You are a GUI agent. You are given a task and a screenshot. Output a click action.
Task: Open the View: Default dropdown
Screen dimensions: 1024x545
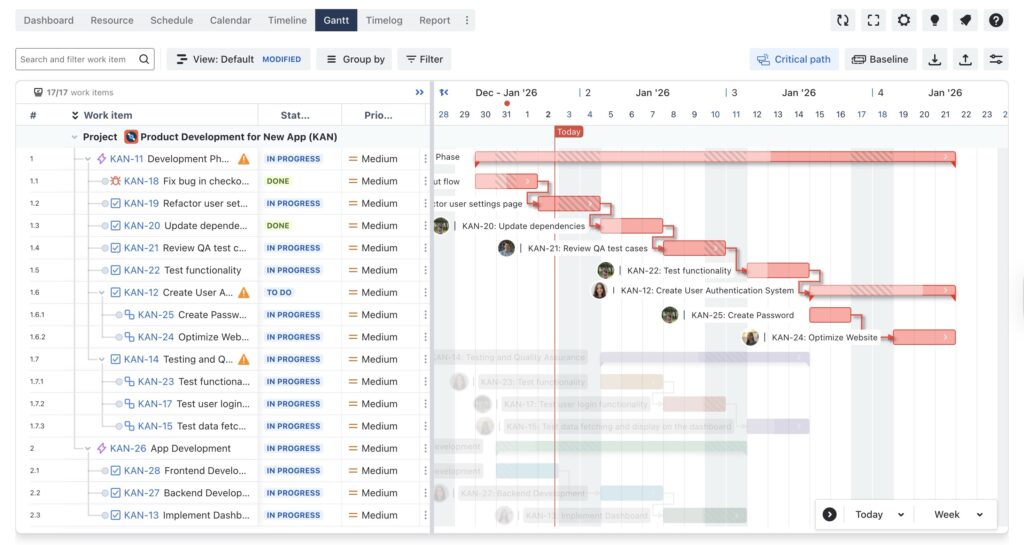238,59
